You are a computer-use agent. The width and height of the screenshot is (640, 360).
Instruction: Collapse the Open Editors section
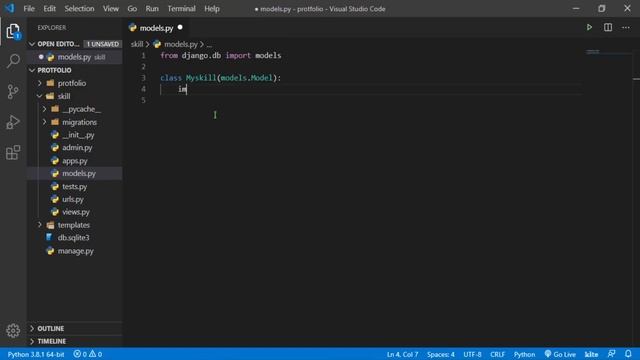pos(32,44)
